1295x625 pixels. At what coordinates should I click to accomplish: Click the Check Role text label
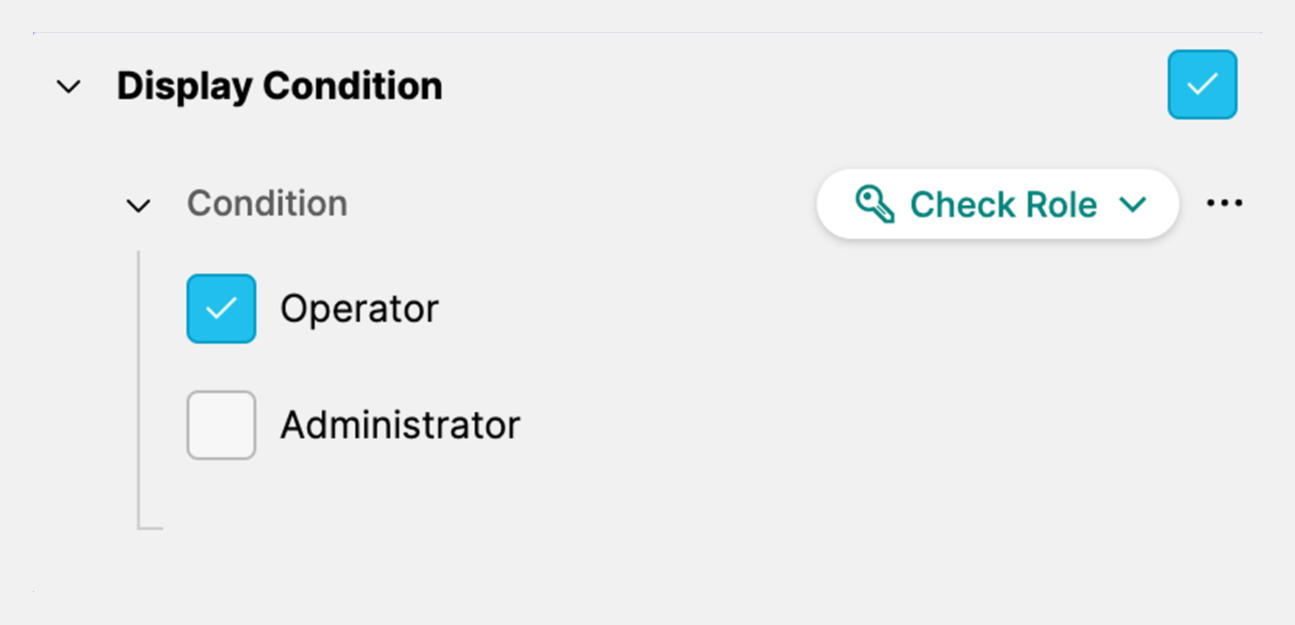pyautogui.click(x=1002, y=204)
